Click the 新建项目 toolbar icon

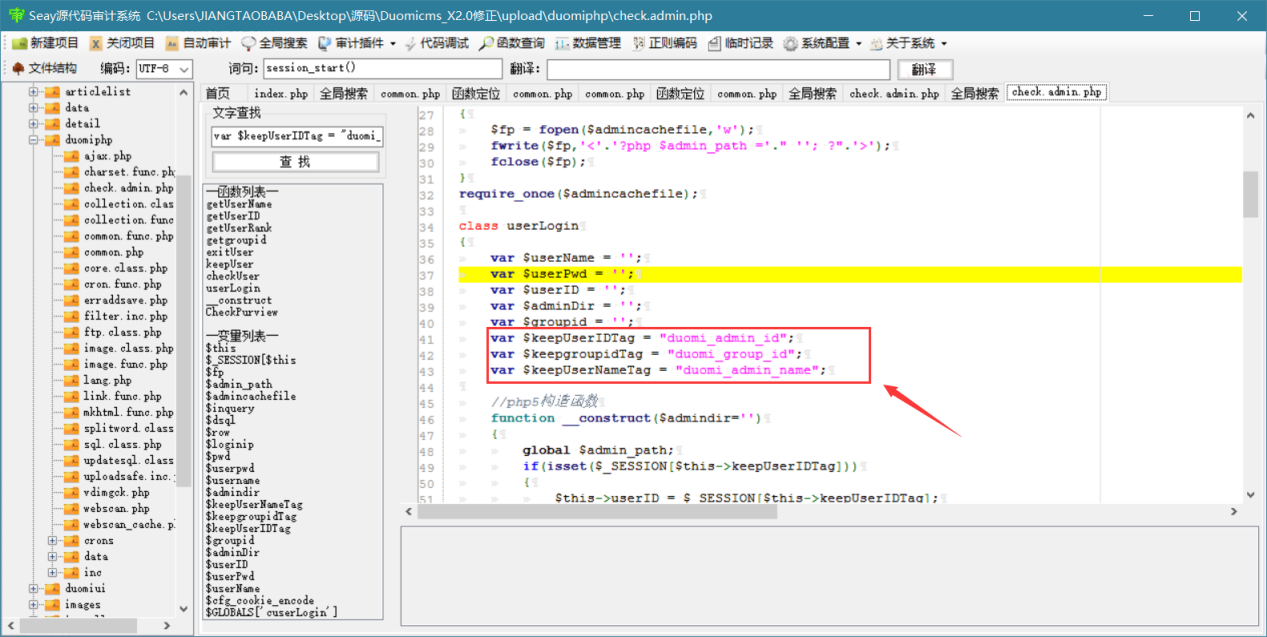(45, 43)
